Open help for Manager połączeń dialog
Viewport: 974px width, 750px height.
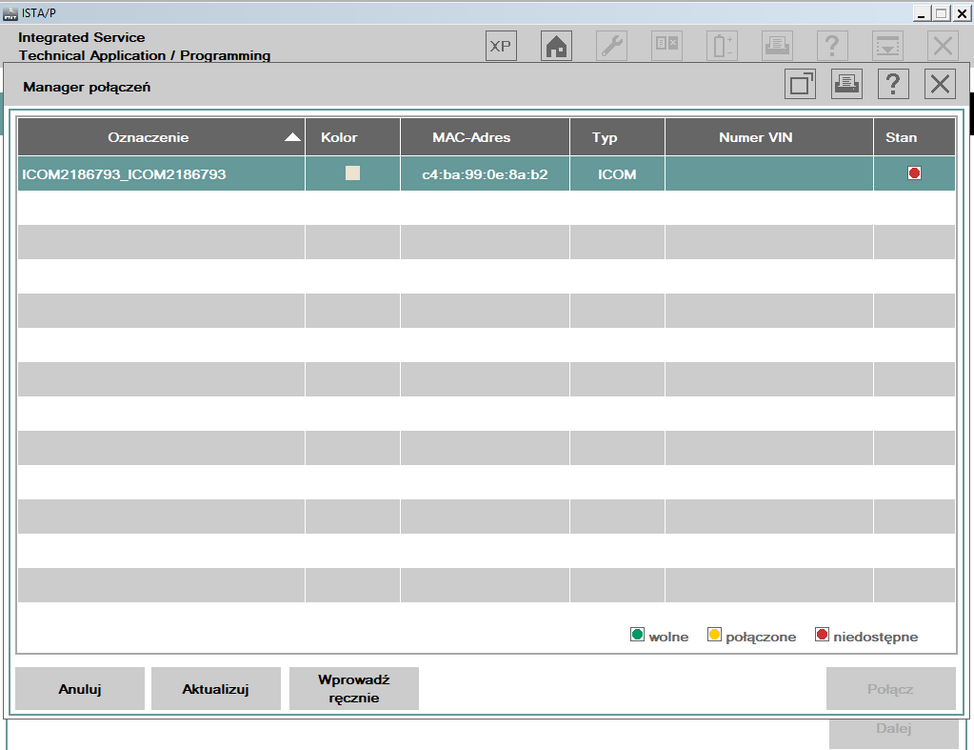pos(893,84)
